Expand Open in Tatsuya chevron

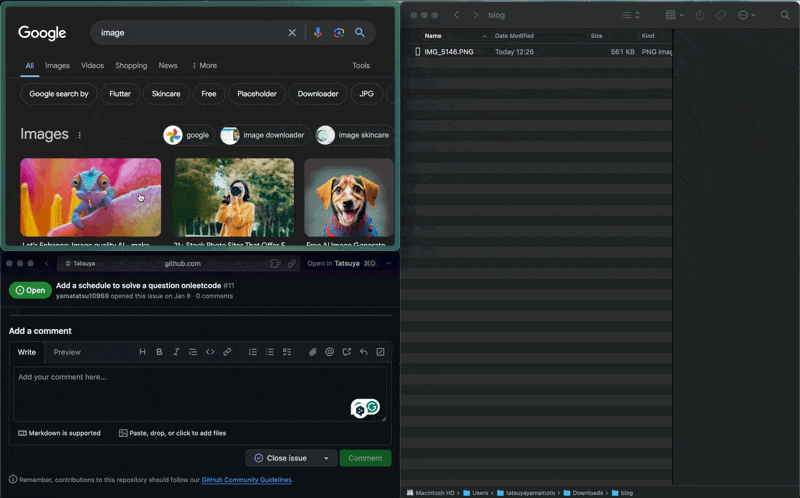389,263
